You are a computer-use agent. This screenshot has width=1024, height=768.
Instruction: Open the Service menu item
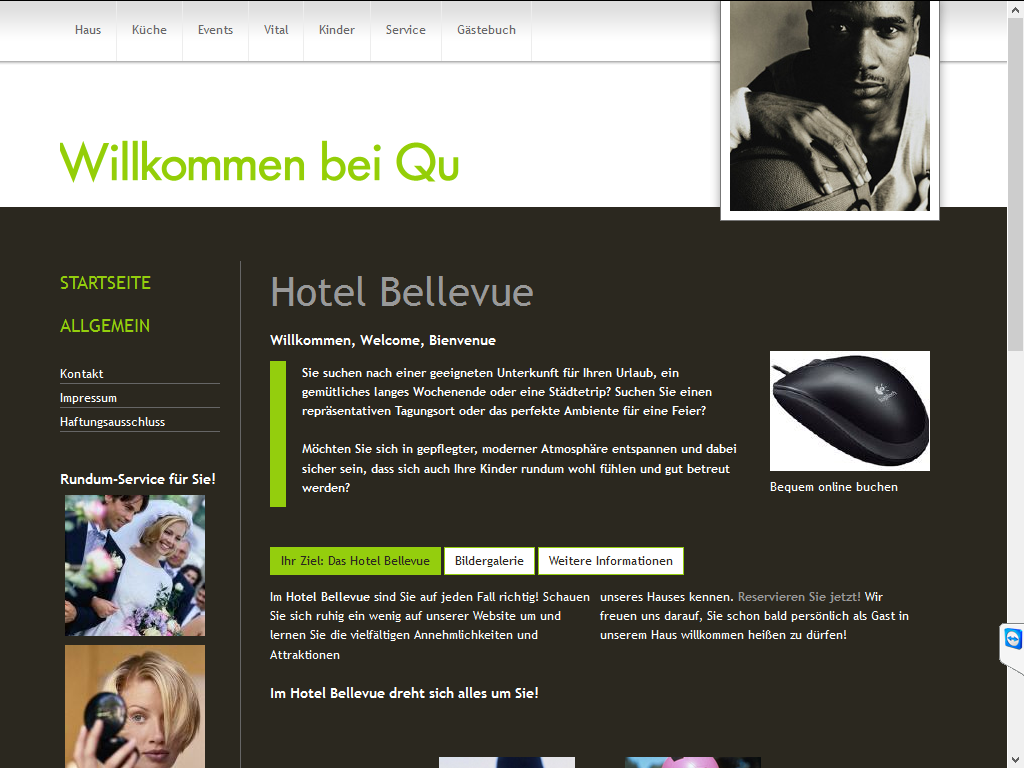[x=406, y=30]
